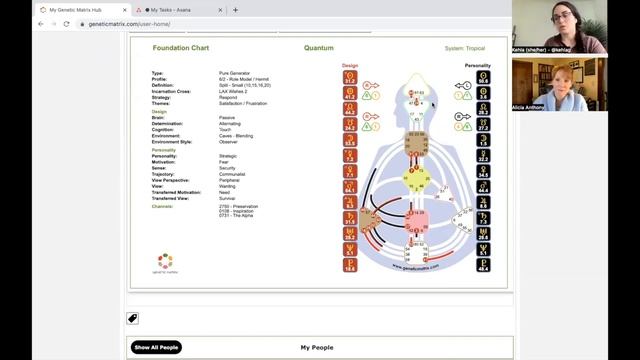This screenshot has width=640, height=360.
Task: Click the Quantum heading
Action: point(319,48)
